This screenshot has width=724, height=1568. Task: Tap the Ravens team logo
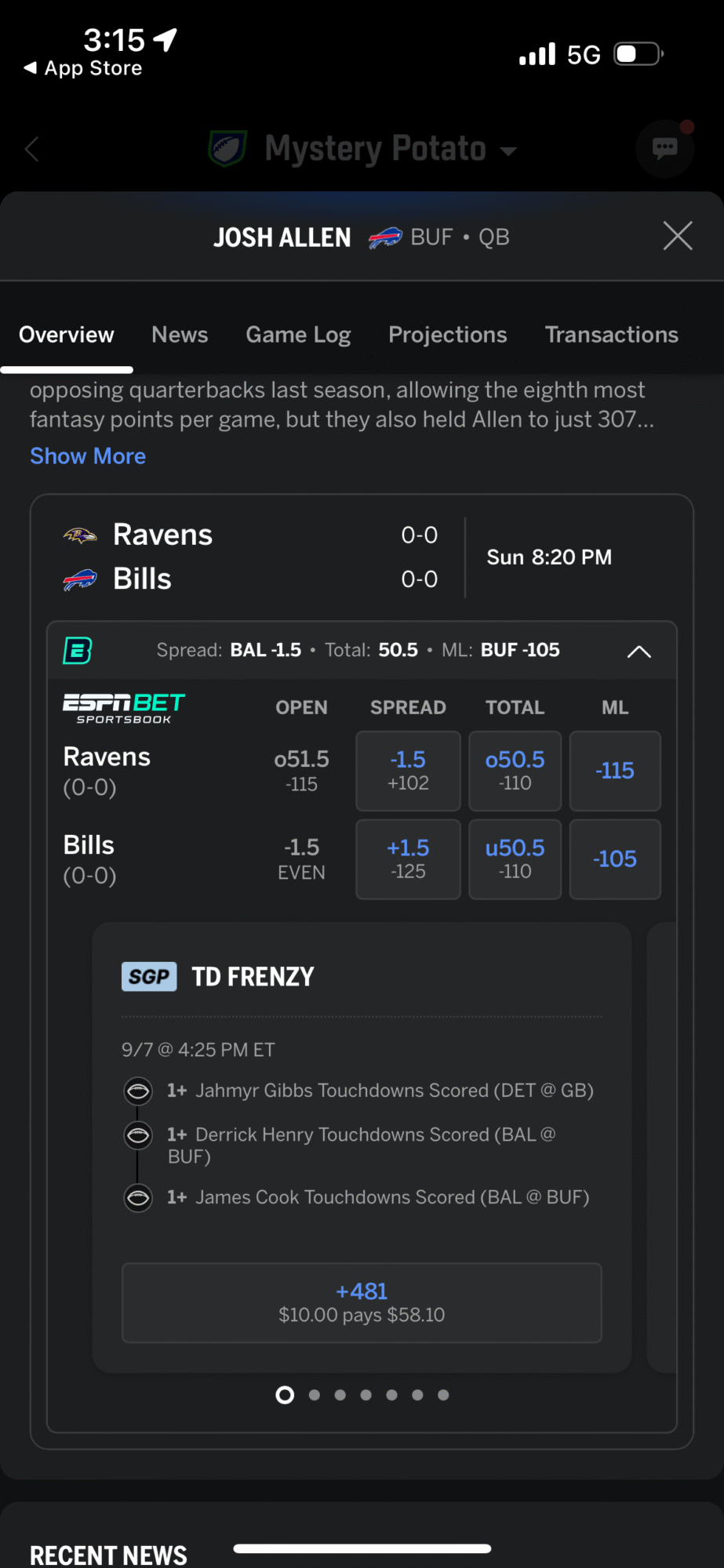(x=80, y=535)
